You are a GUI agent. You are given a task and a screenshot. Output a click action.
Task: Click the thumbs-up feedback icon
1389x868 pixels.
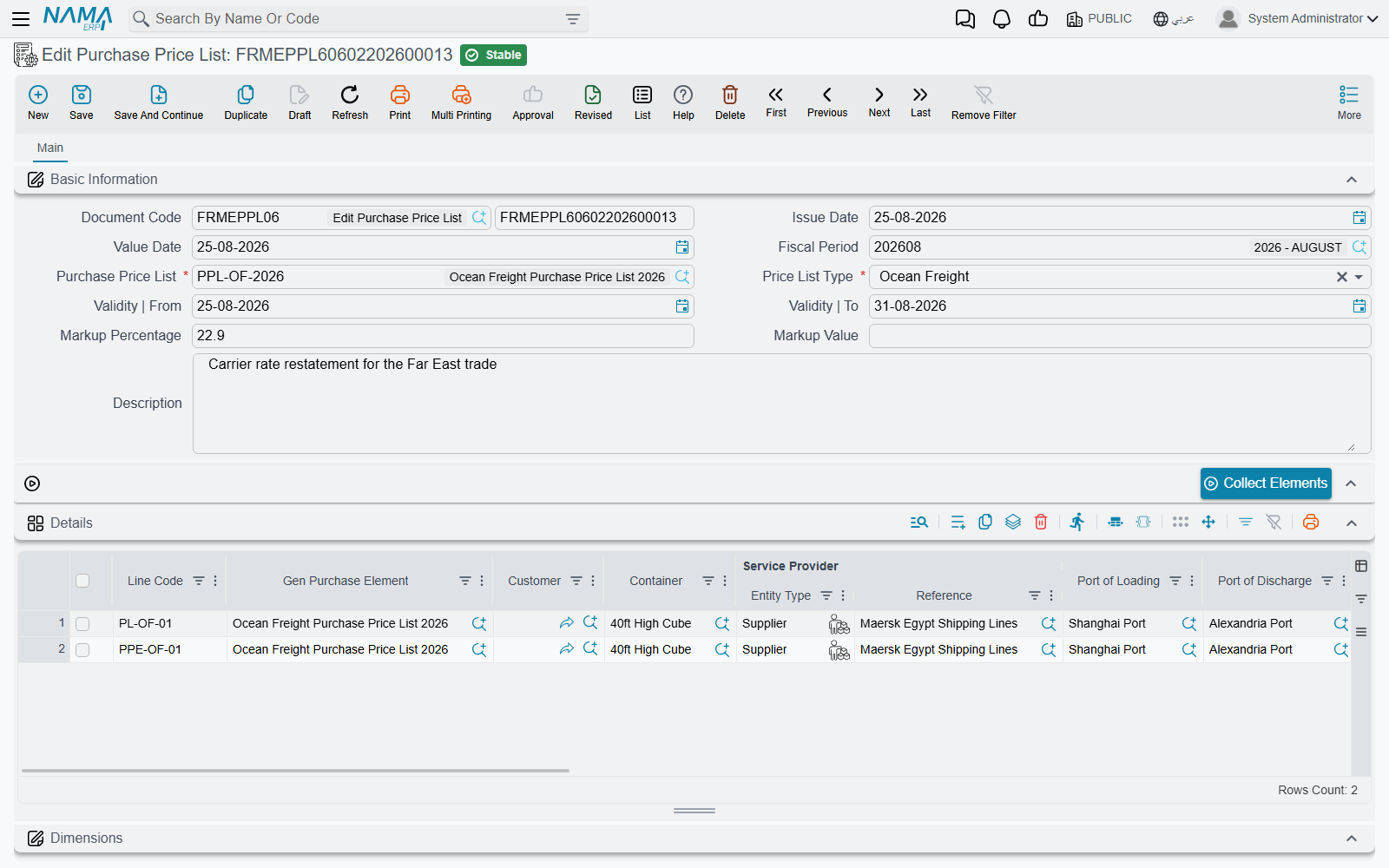1038,19
